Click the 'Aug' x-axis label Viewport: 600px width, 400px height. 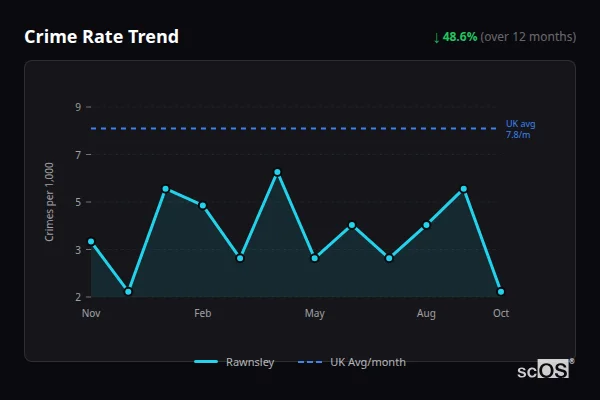tap(426, 313)
